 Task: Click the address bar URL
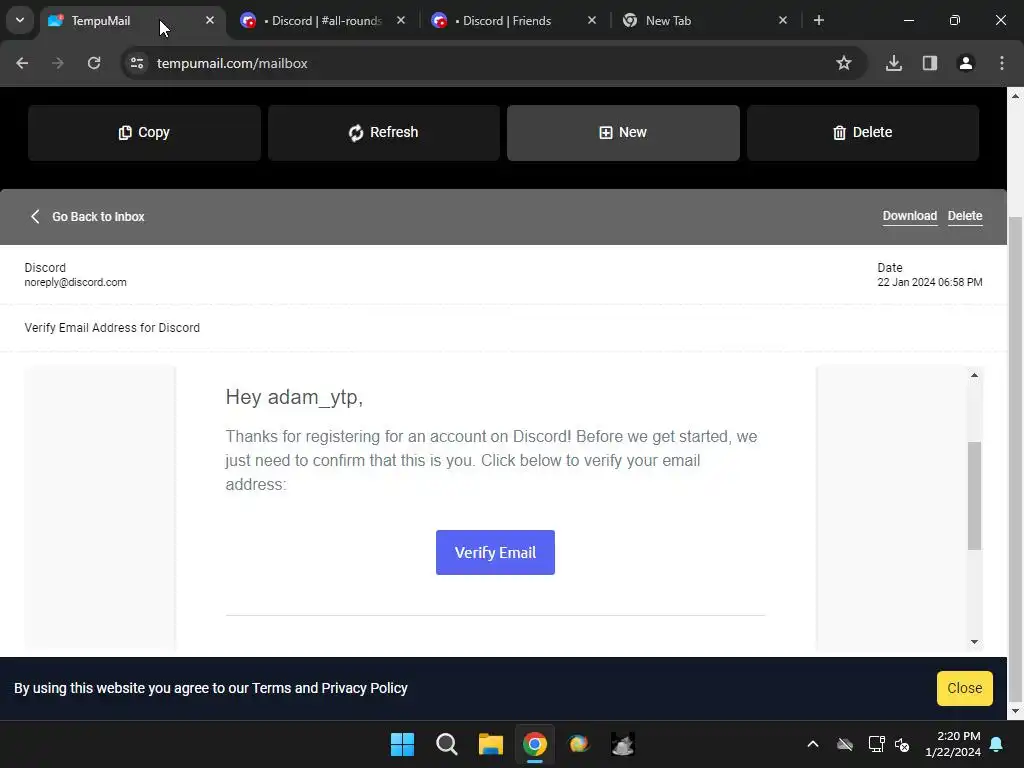tap(232, 63)
